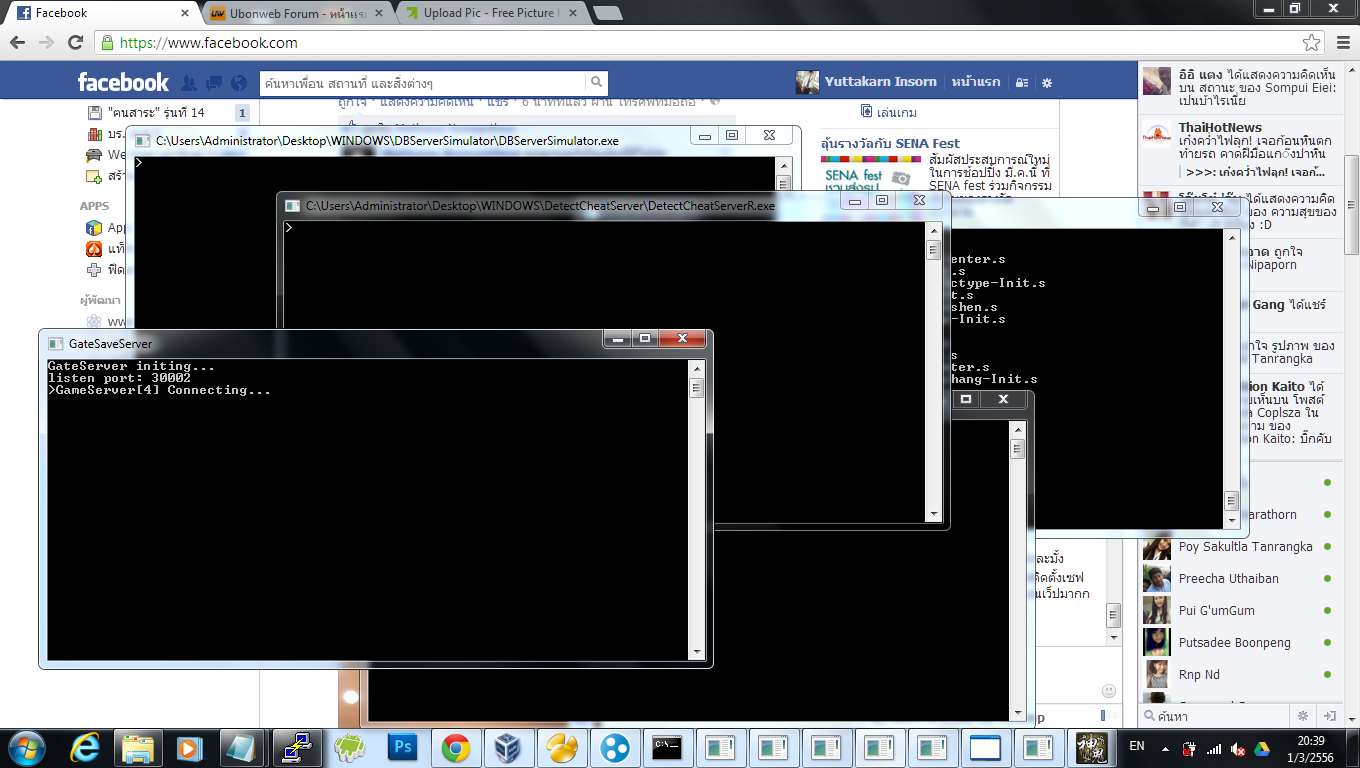The image size is (1360, 768).
Task: Open the Chrome hamburger menu
Action: [x=1342, y=43]
